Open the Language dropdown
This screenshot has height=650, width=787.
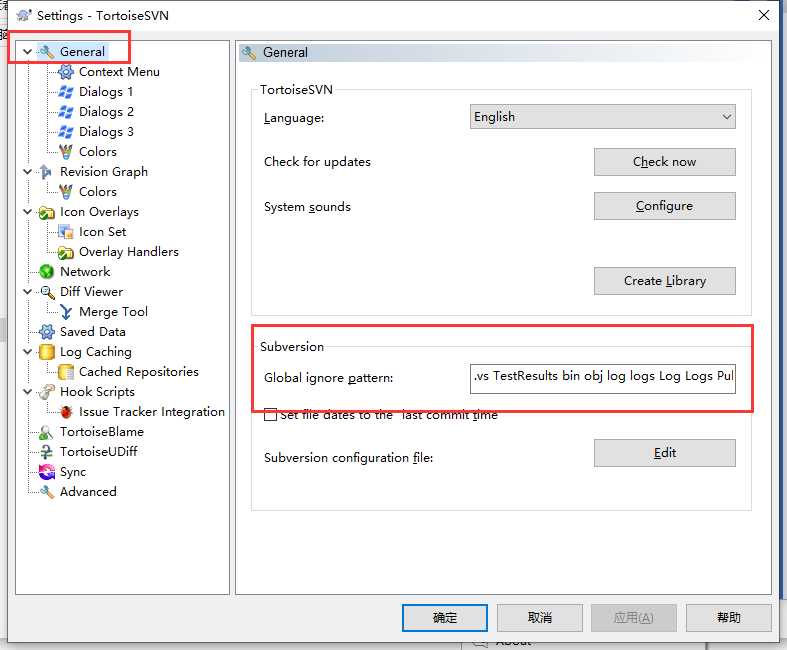603,117
